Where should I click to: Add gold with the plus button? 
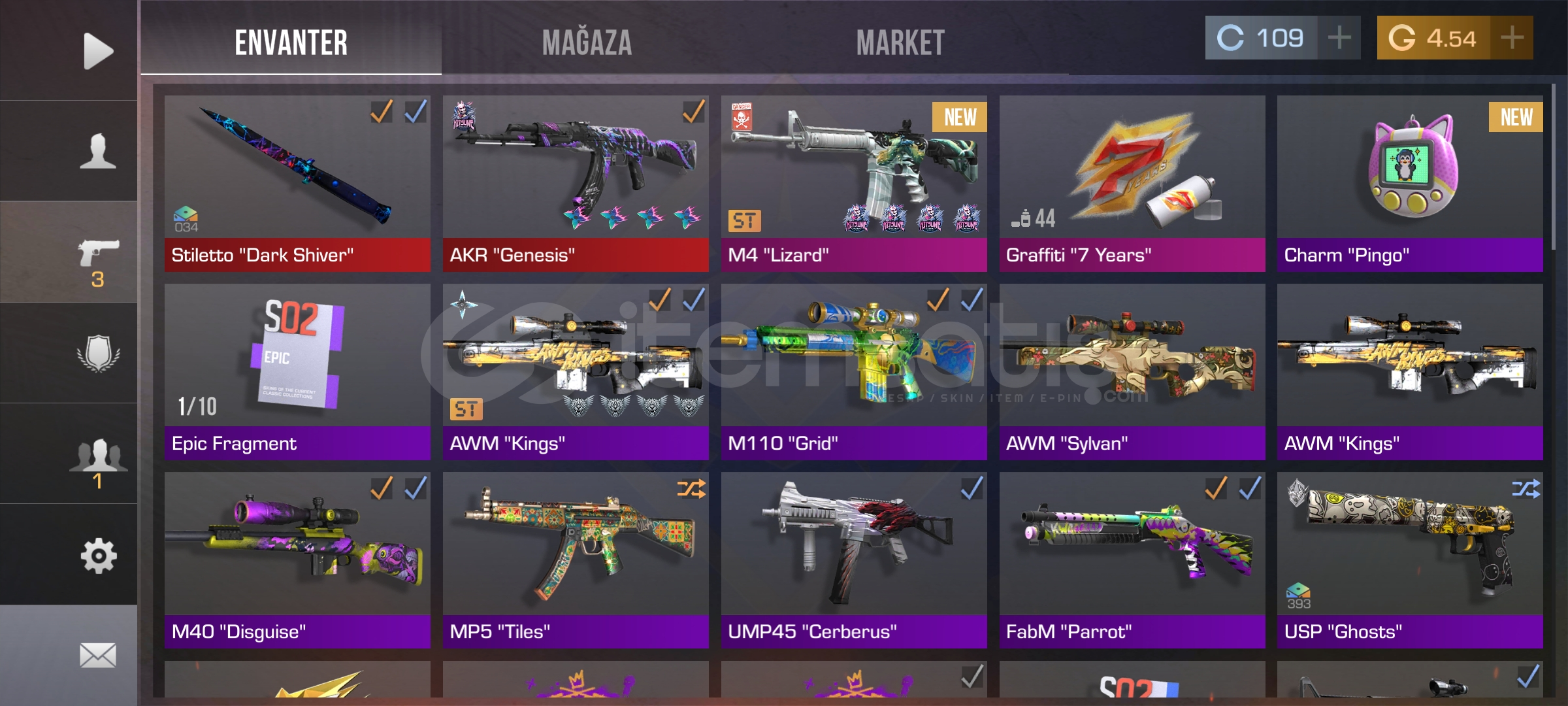[x=1512, y=38]
